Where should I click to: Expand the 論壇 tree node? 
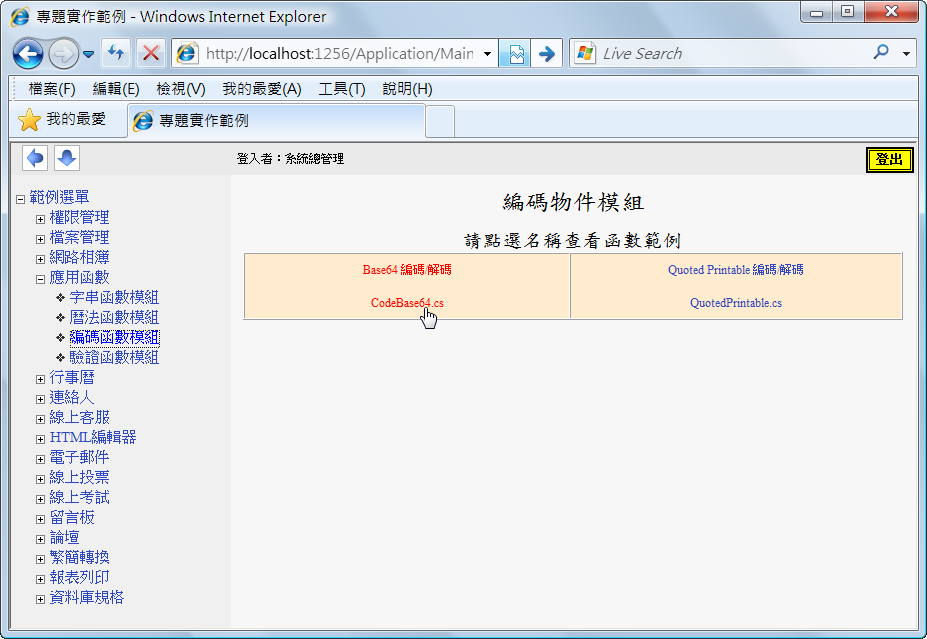click(40, 539)
